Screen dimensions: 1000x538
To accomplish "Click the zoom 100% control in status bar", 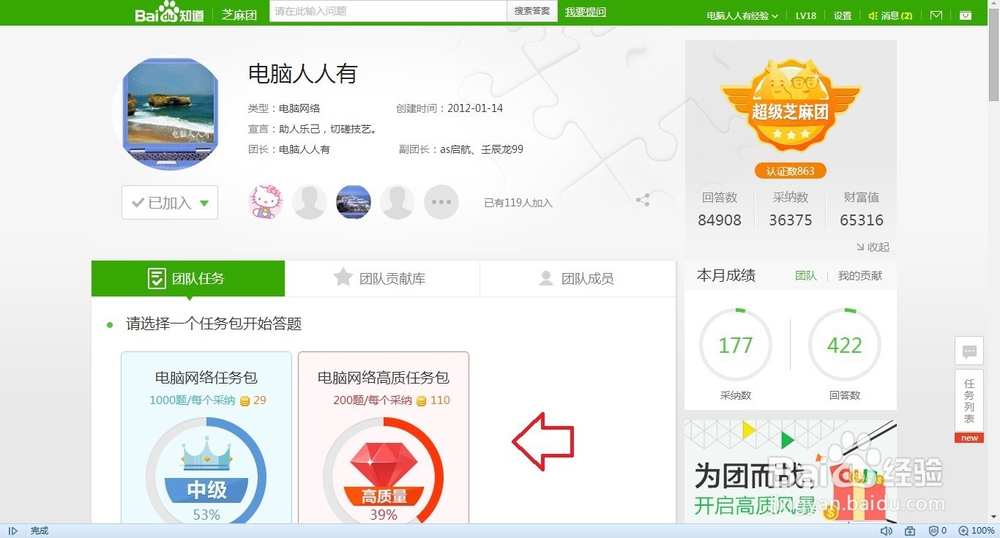I will (x=977, y=530).
